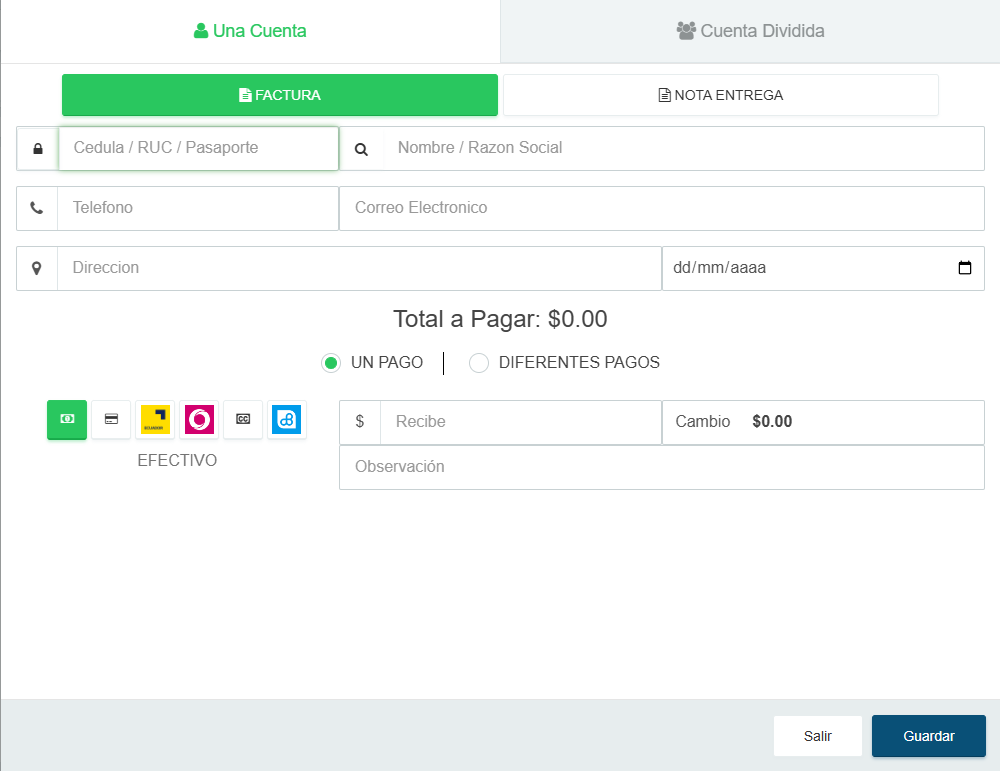Choose the magenta swirl logo payment method
This screenshot has height=771, width=1000.
click(199, 420)
